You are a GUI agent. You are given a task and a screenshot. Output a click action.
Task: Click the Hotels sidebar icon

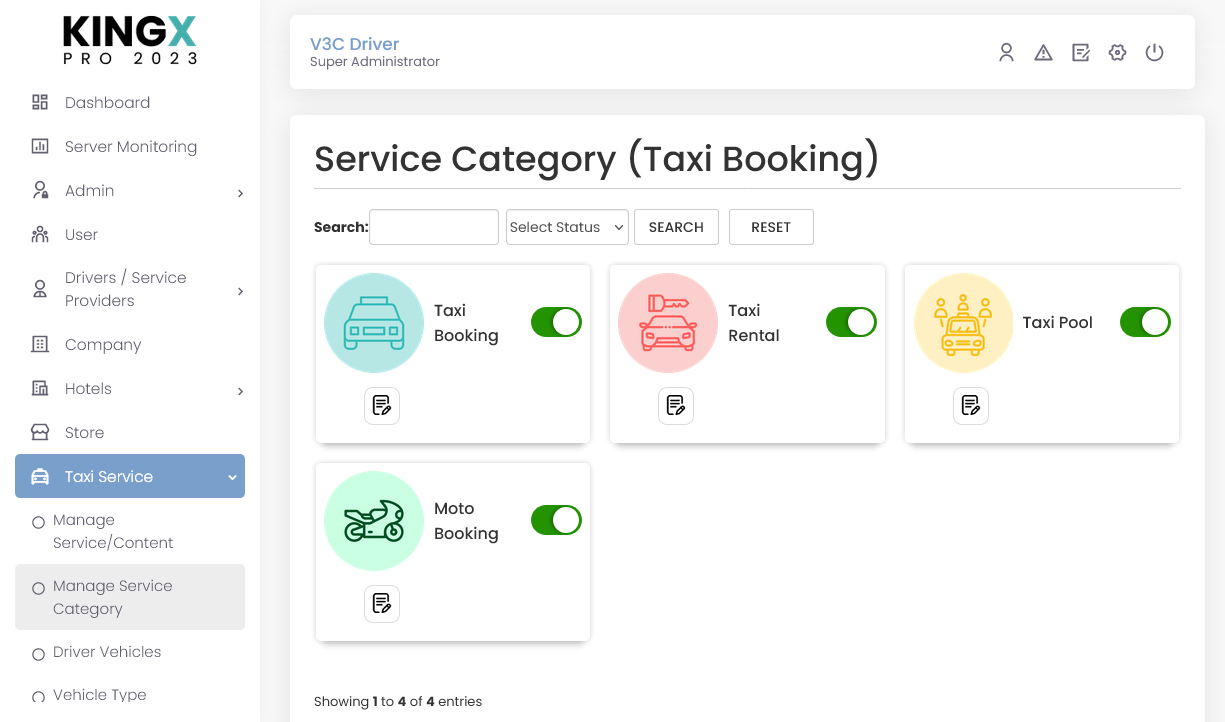point(40,388)
